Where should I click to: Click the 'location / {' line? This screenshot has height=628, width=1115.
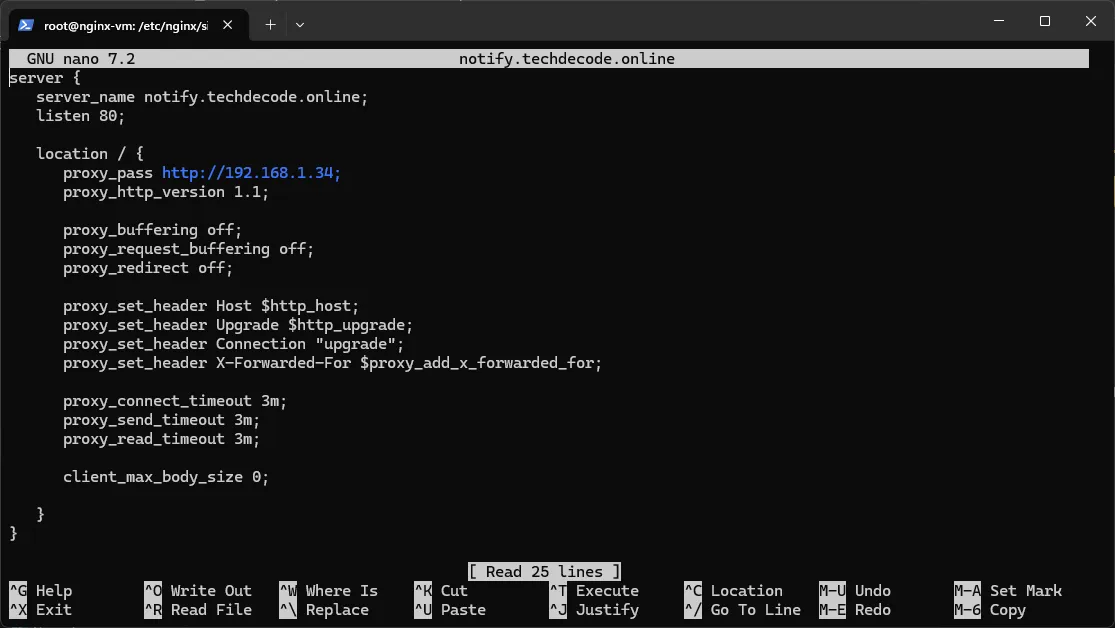[90, 154]
